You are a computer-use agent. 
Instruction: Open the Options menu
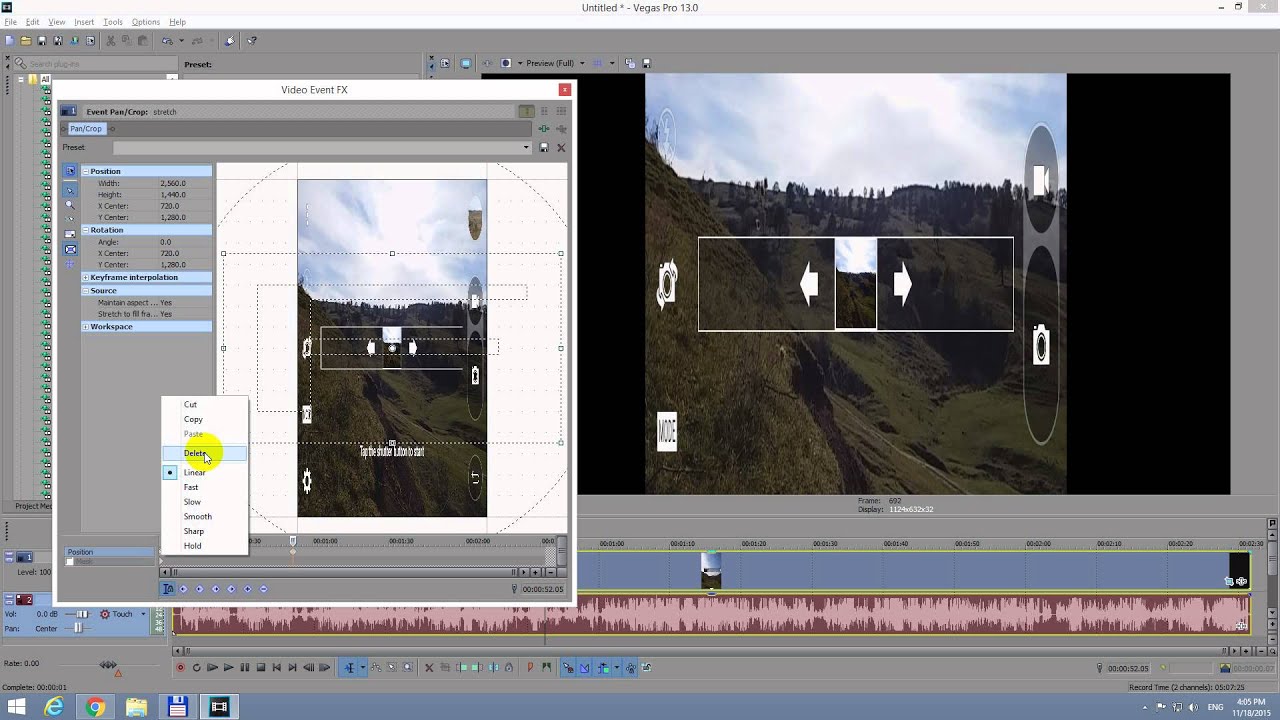[x=145, y=22]
